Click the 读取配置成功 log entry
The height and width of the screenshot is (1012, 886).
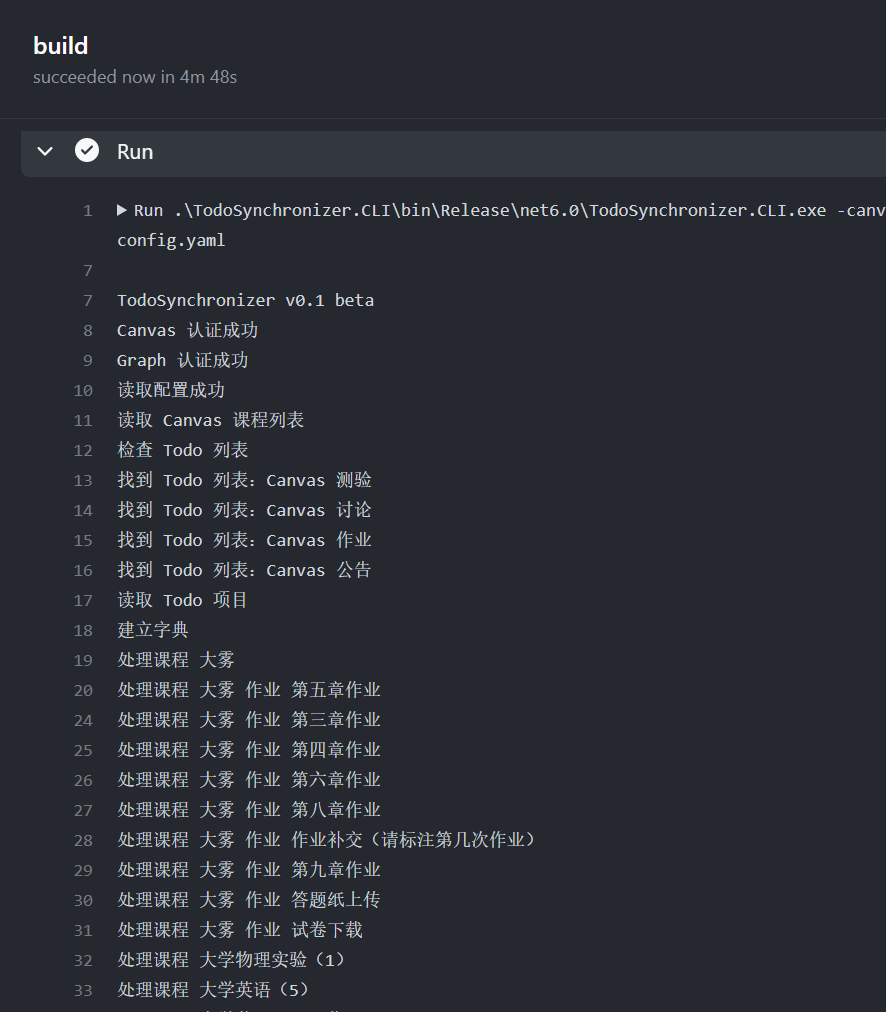[171, 390]
